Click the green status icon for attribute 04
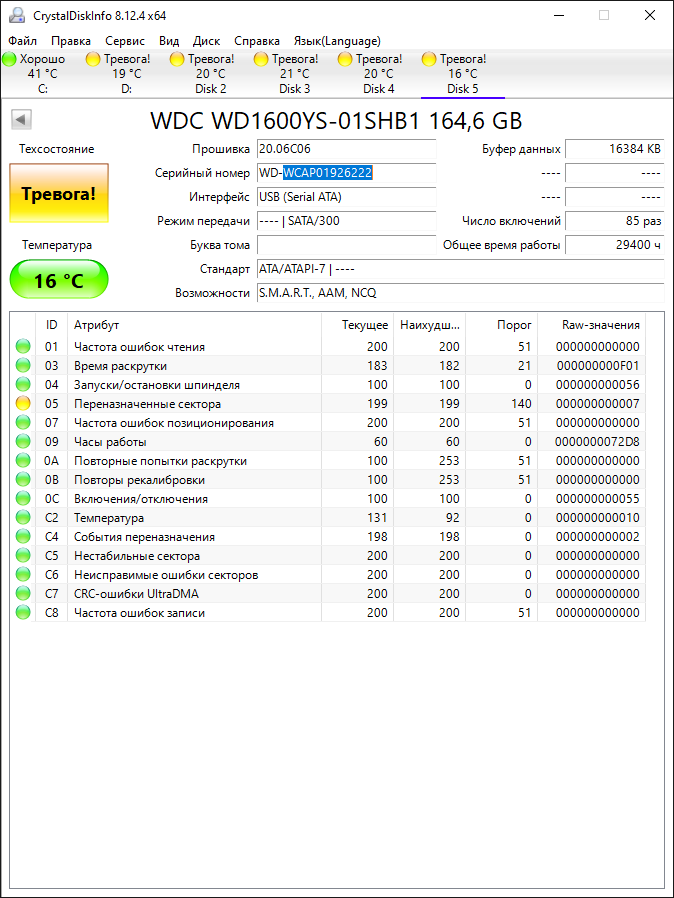Viewport: 674px width, 898px height. tap(23, 384)
